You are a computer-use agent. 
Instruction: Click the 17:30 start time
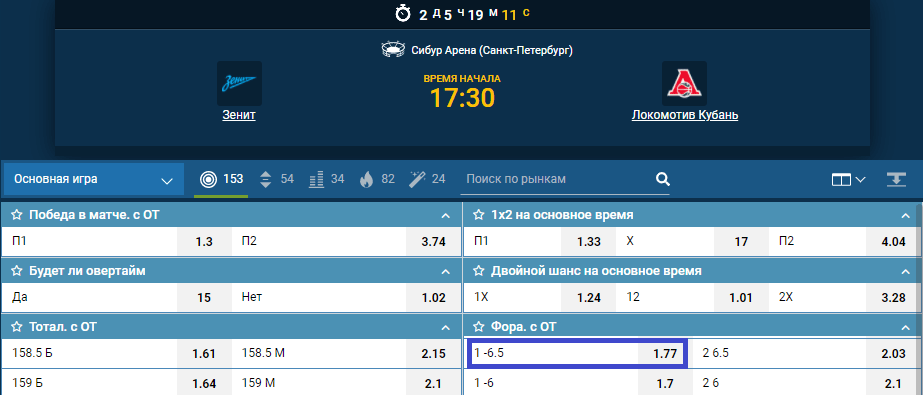tap(462, 98)
